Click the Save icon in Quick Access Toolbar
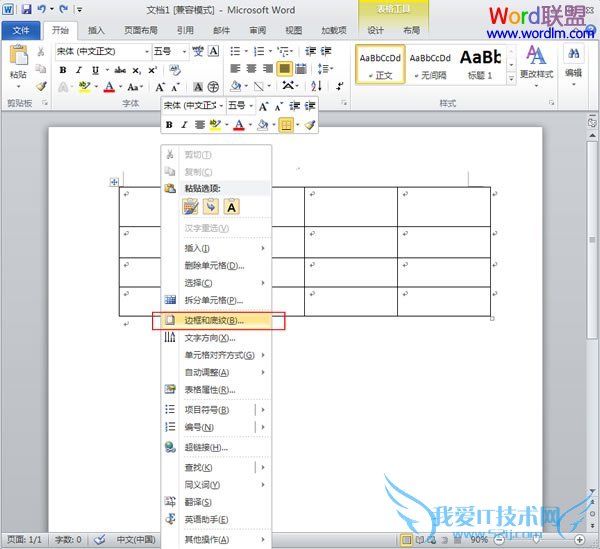This screenshot has height=549, width=600. coord(26,9)
